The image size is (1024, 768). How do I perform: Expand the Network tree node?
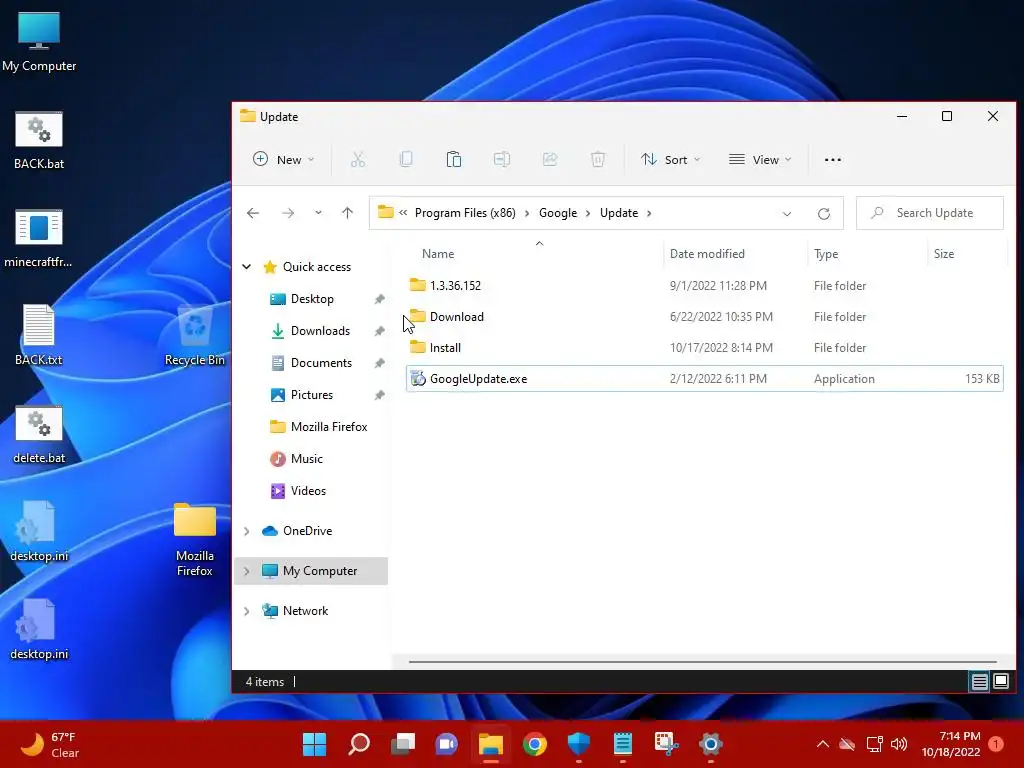click(247, 611)
